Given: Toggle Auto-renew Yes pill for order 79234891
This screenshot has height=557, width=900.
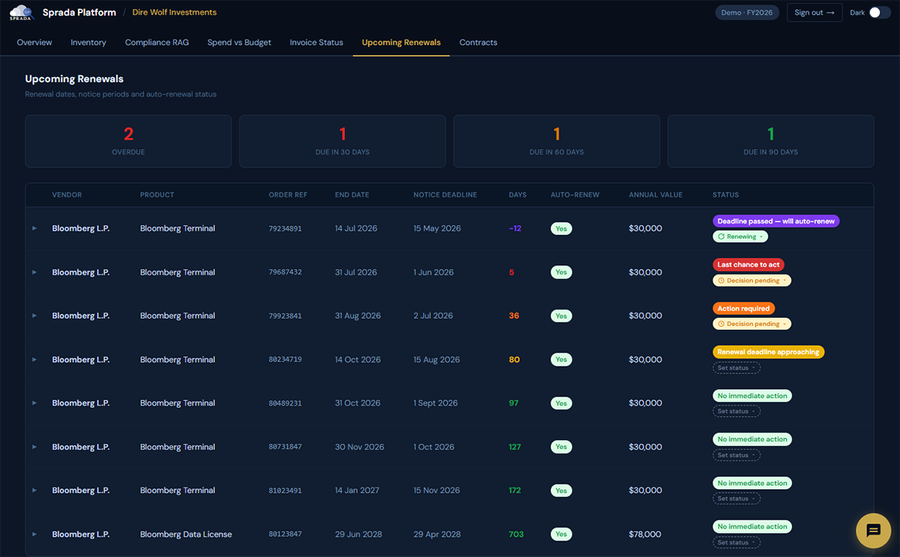Looking at the screenshot, I should tap(561, 229).
